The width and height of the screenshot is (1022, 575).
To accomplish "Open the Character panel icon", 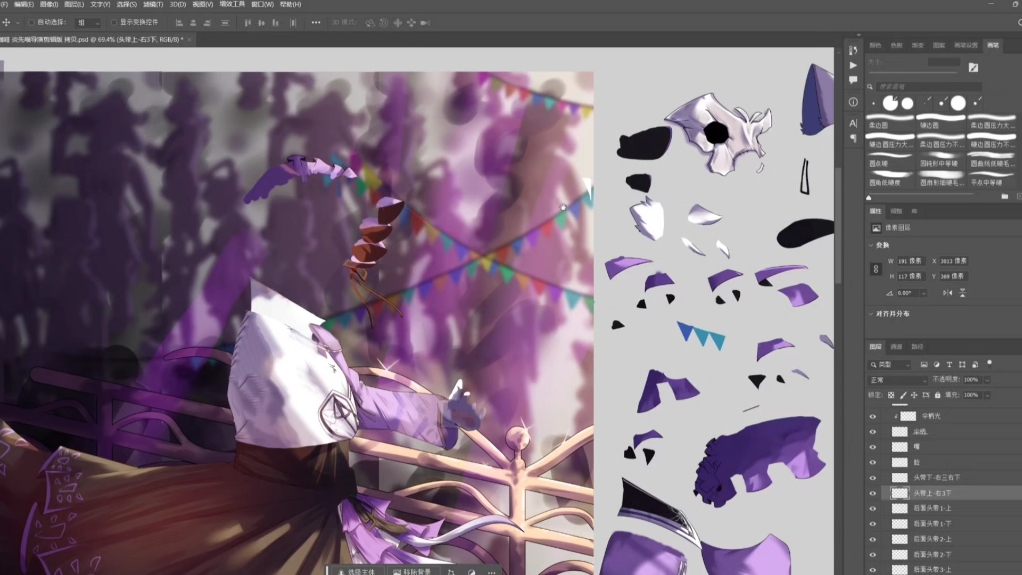I will [853, 123].
